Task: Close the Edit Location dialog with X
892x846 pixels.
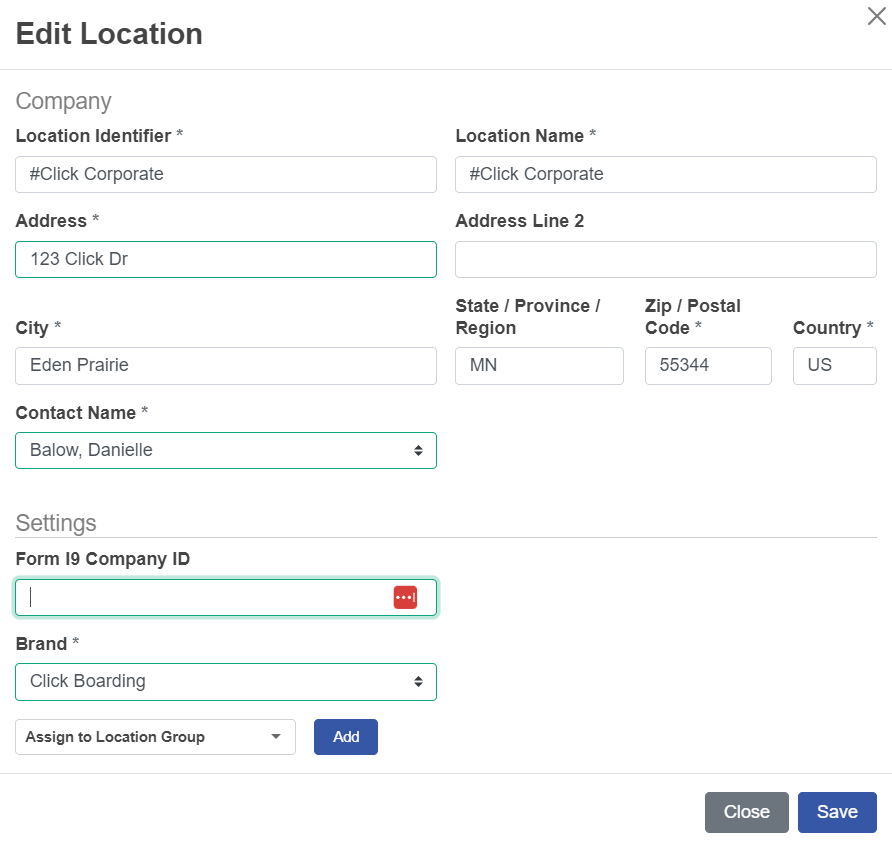Action: coord(876,16)
